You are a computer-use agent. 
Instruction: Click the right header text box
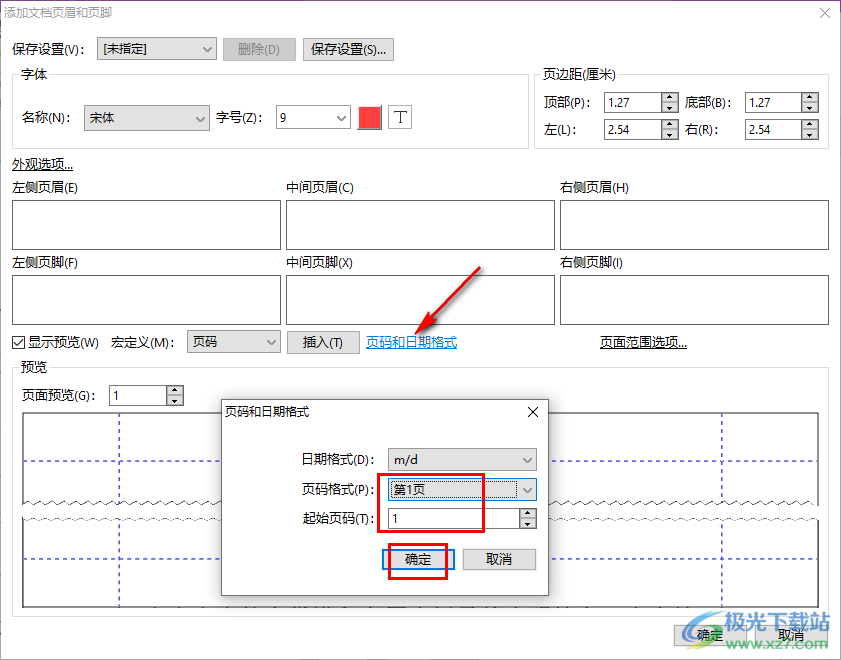coord(694,225)
